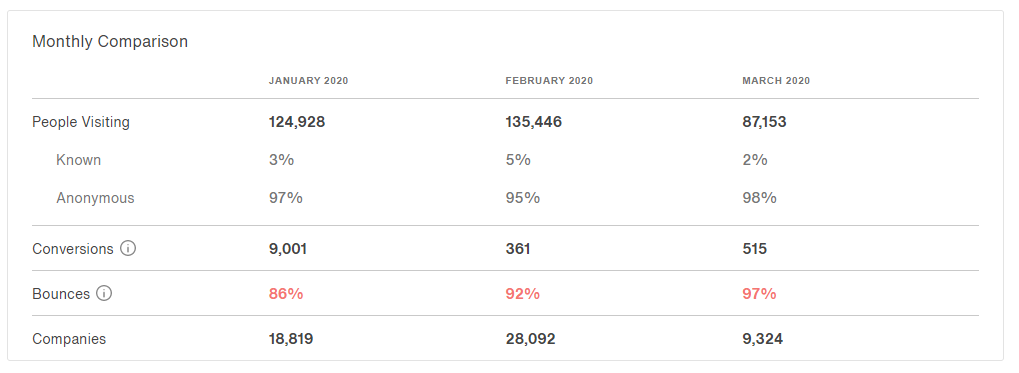Screen dimensions: 1019x373
Task: Click the red 92% bounce value
Action: (x=522, y=294)
